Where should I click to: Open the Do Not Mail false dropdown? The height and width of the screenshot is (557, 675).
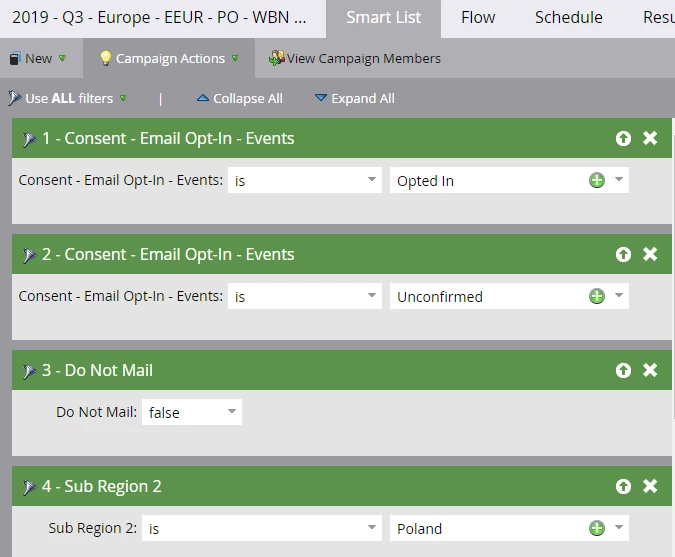pyautogui.click(x=192, y=412)
